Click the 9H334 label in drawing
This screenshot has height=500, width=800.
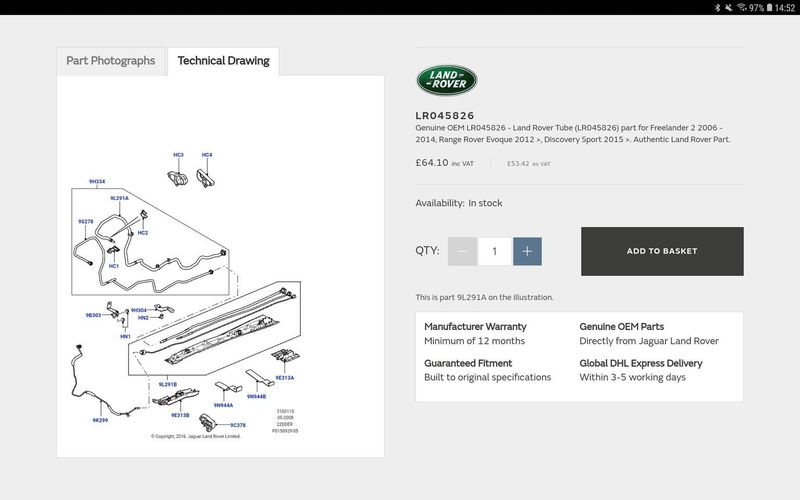click(97, 181)
